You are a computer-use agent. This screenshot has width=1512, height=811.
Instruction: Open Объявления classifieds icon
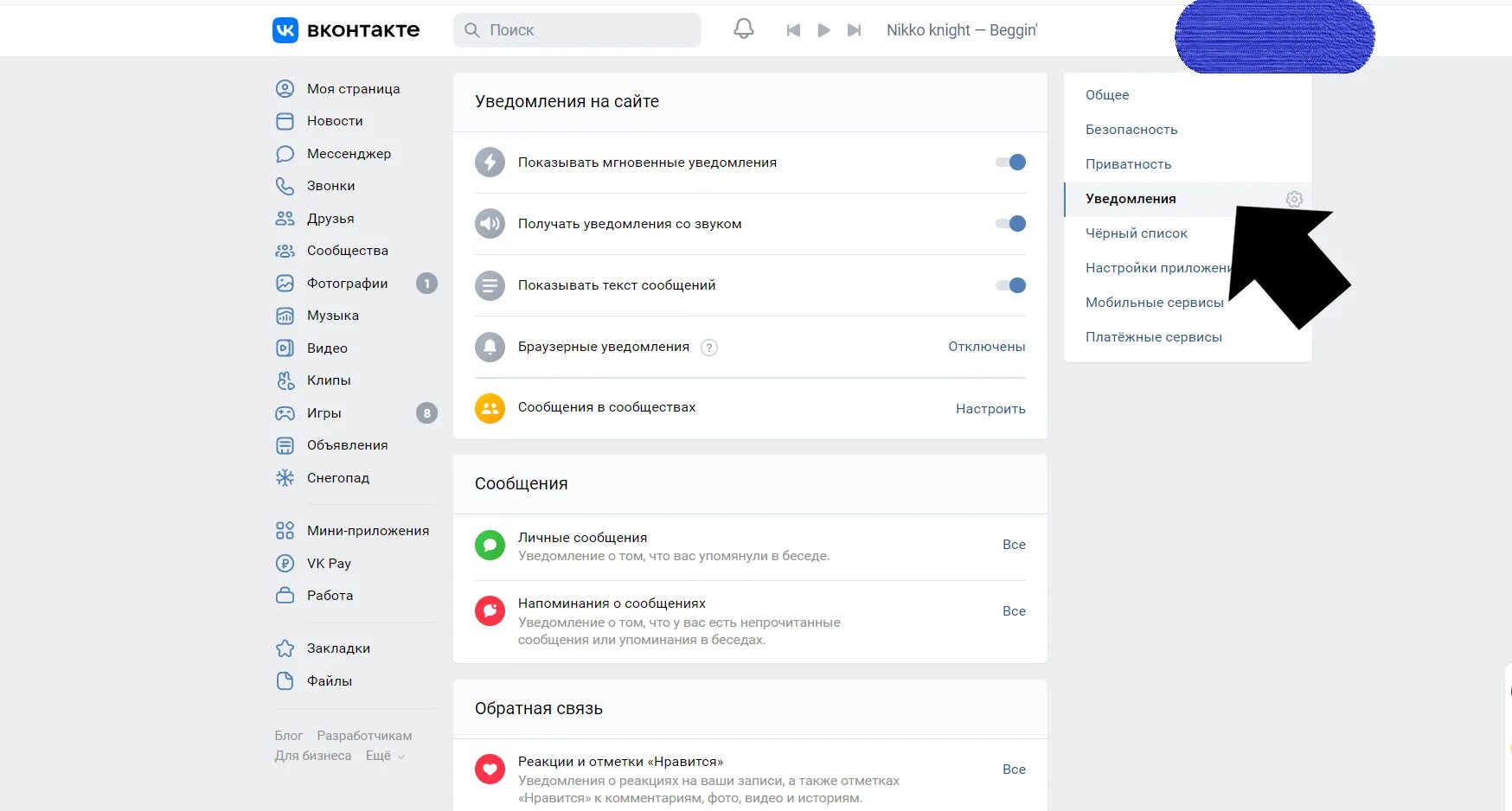coord(285,445)
